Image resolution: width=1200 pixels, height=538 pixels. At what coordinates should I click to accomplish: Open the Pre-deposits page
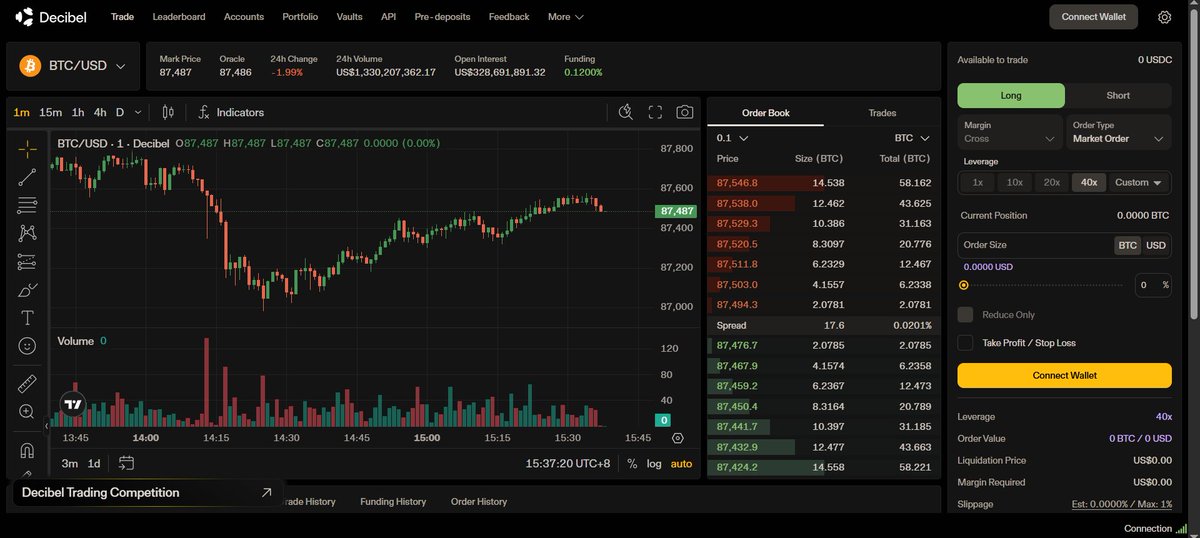(x=442, y=17)
